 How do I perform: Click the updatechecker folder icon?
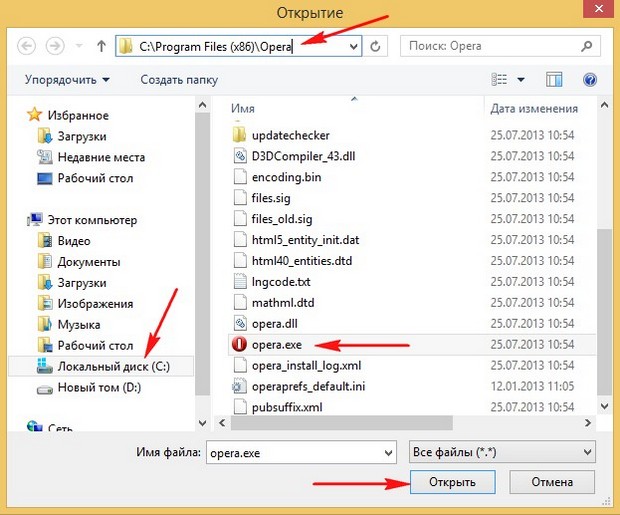(239, 135)
